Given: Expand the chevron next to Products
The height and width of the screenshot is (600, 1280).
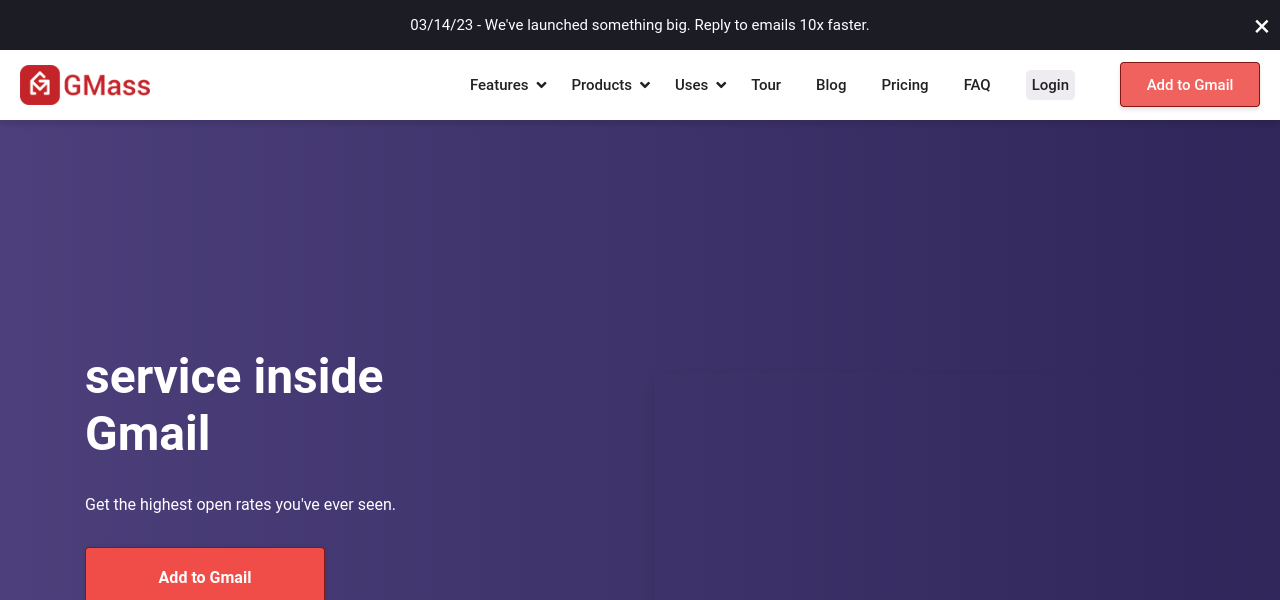Looking at the screenshot, I should point(645,86).
